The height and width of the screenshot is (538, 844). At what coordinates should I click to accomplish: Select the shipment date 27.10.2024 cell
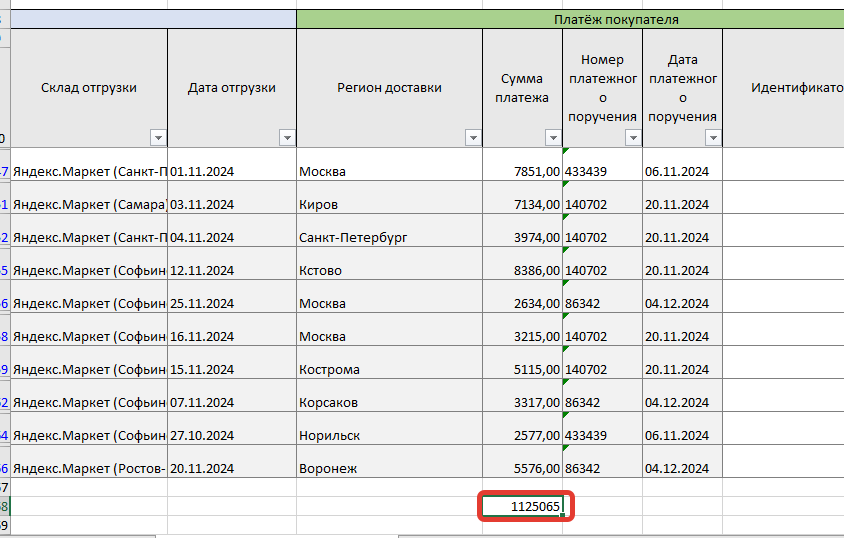232,428
